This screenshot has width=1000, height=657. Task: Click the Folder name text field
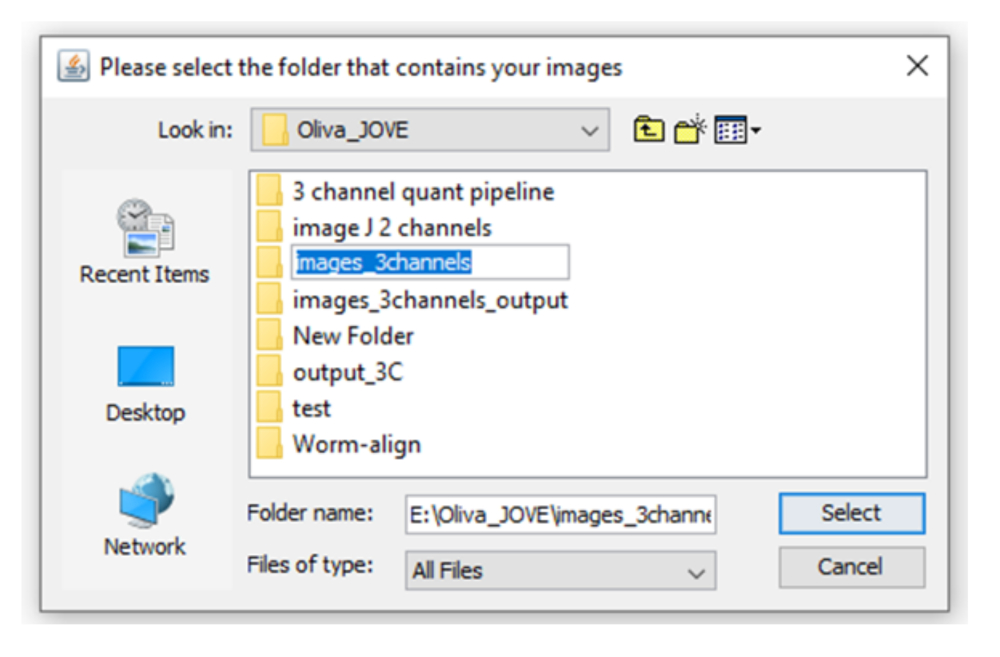coord(560,515)
